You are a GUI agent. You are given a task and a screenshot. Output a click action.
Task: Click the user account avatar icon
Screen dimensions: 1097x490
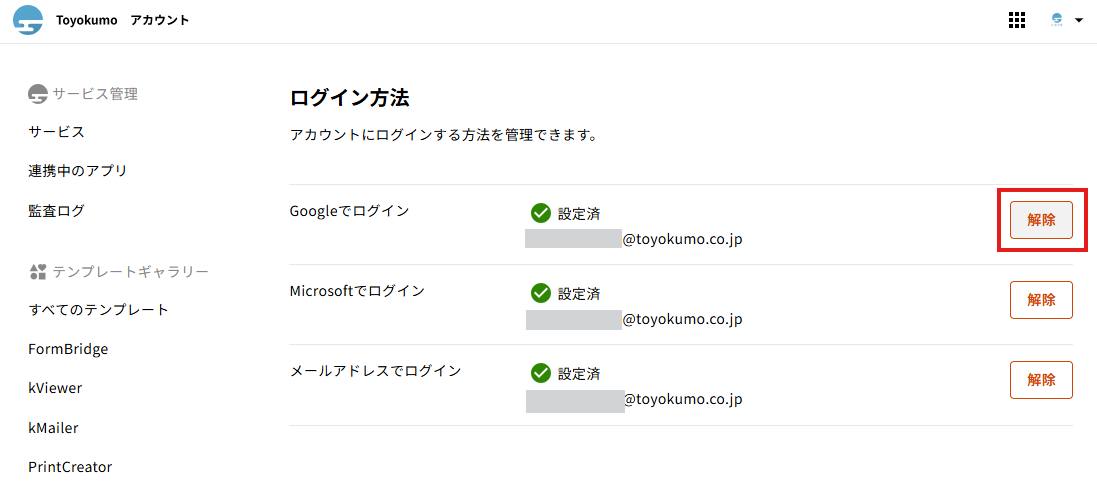coord(1057,20)
